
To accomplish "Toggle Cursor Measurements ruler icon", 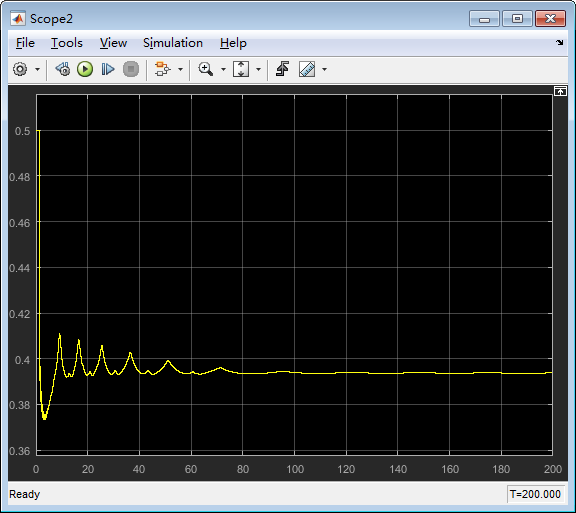I will [x=307, y=69].
